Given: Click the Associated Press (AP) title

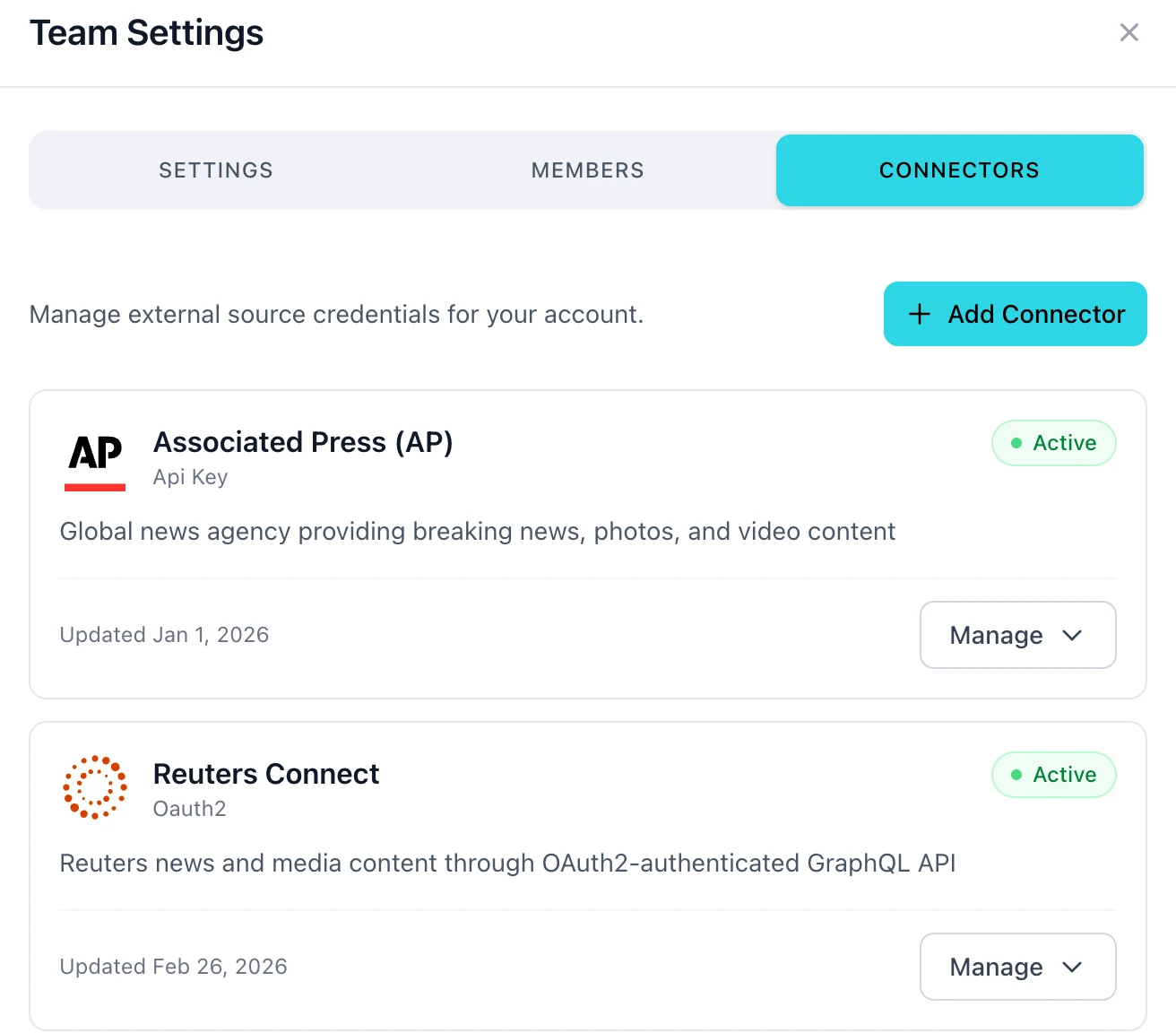Looking at the screenshot, I should click(303, 442).
